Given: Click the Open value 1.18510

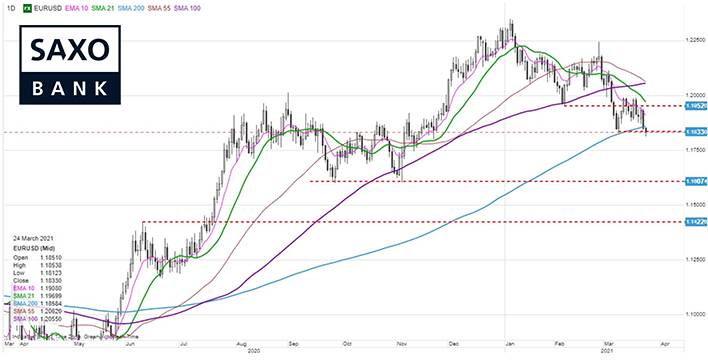Looking at the screenshot, I should 52,257.
